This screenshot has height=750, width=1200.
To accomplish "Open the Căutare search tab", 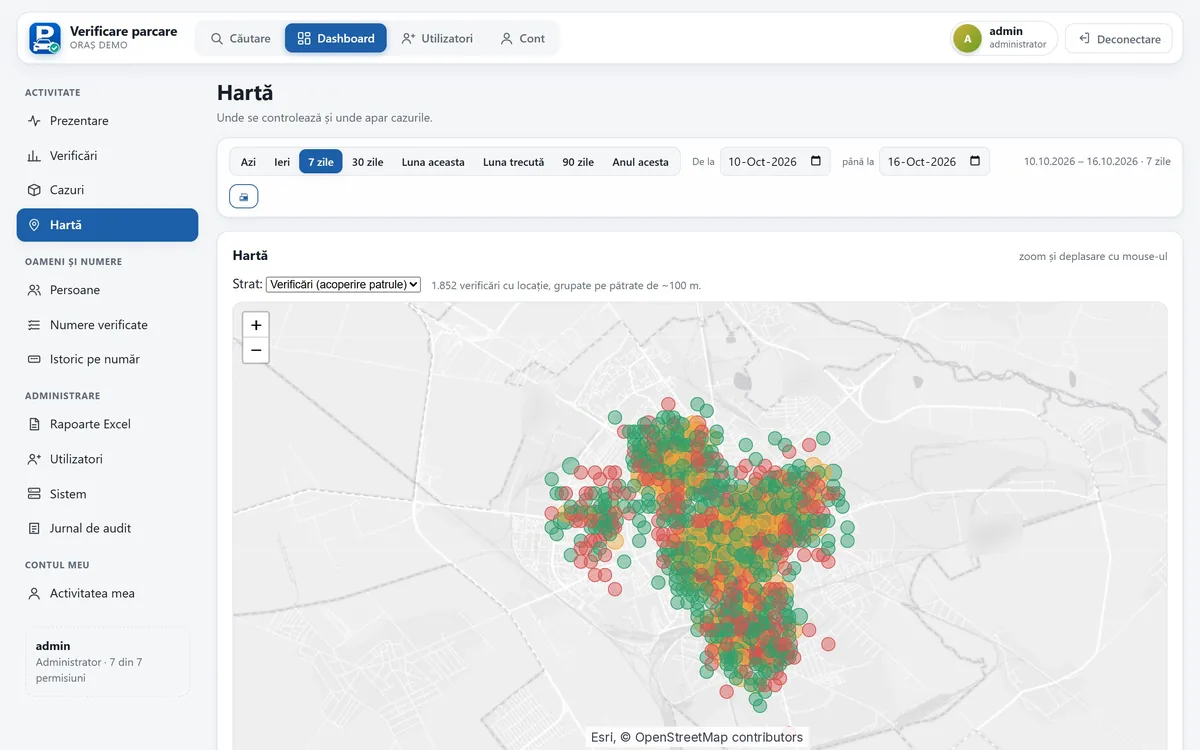I will [240, 38].
